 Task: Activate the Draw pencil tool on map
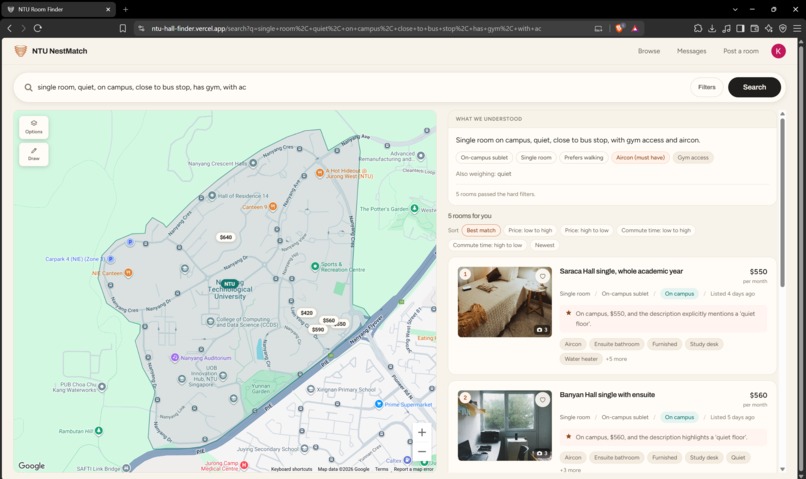[x=34, y=154]
